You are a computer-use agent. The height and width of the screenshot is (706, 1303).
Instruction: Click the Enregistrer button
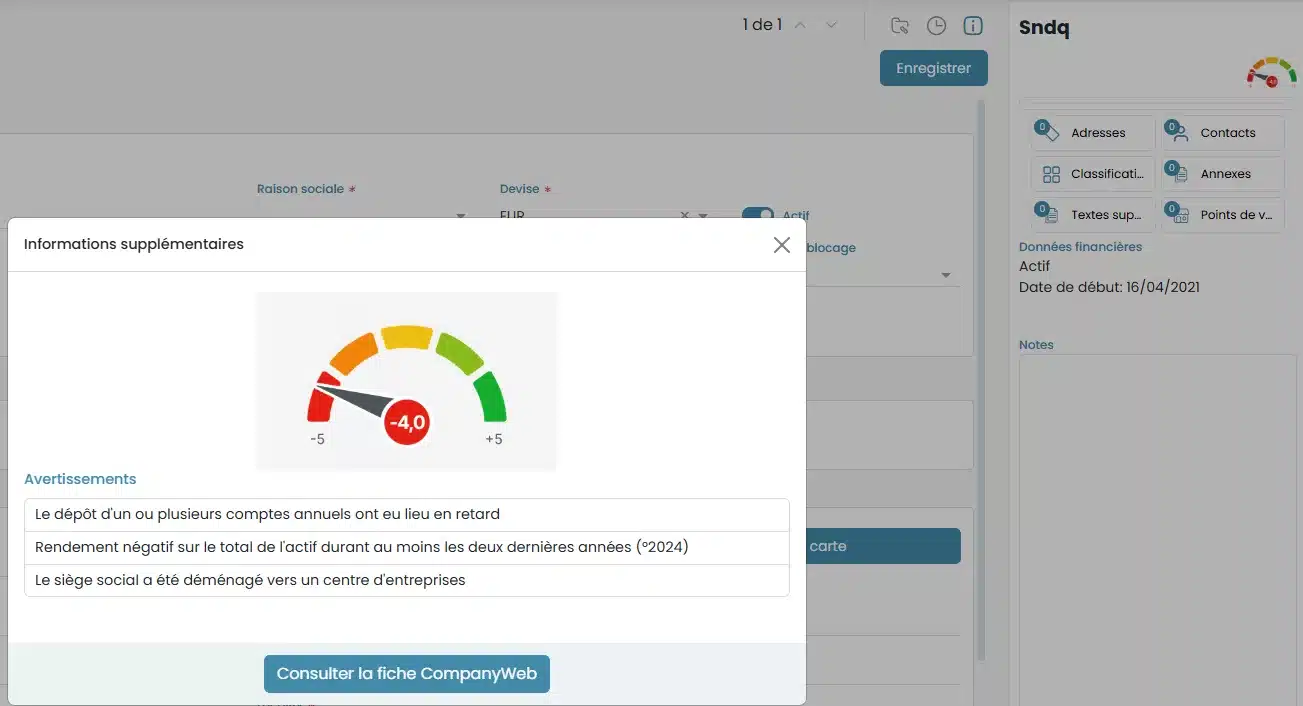[x=933, y=68]
